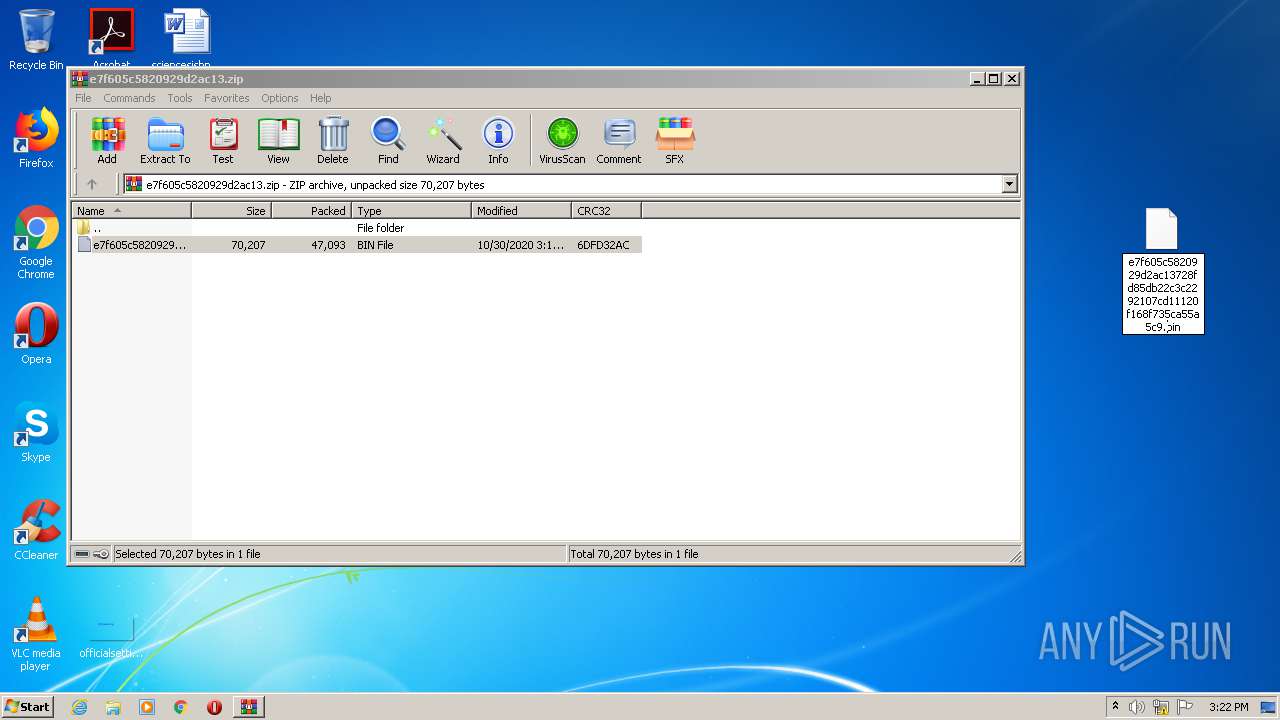This screenshot has width=1280, height=720.
Task: Open the File menu
Action: [x=83, y=98]
